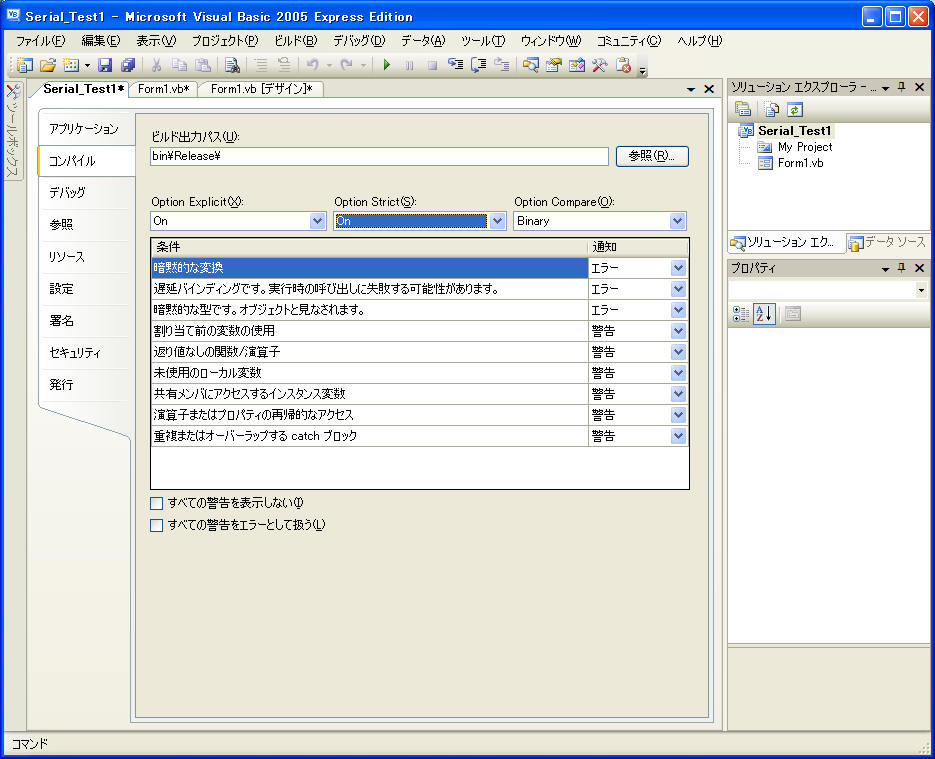This screenshot has width=935, height=759.
Task: Switch to the データ ソース panel tab
Action: point(888,243)
